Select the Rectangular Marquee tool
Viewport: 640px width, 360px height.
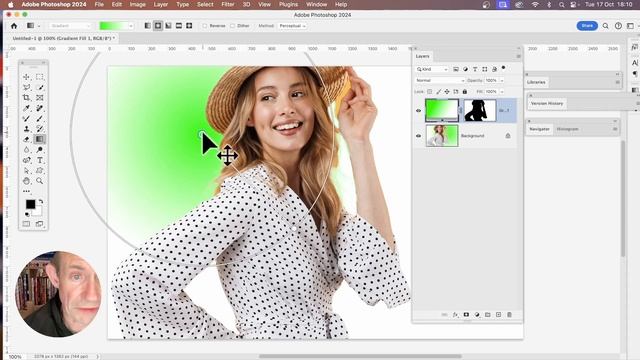point(40,77)
